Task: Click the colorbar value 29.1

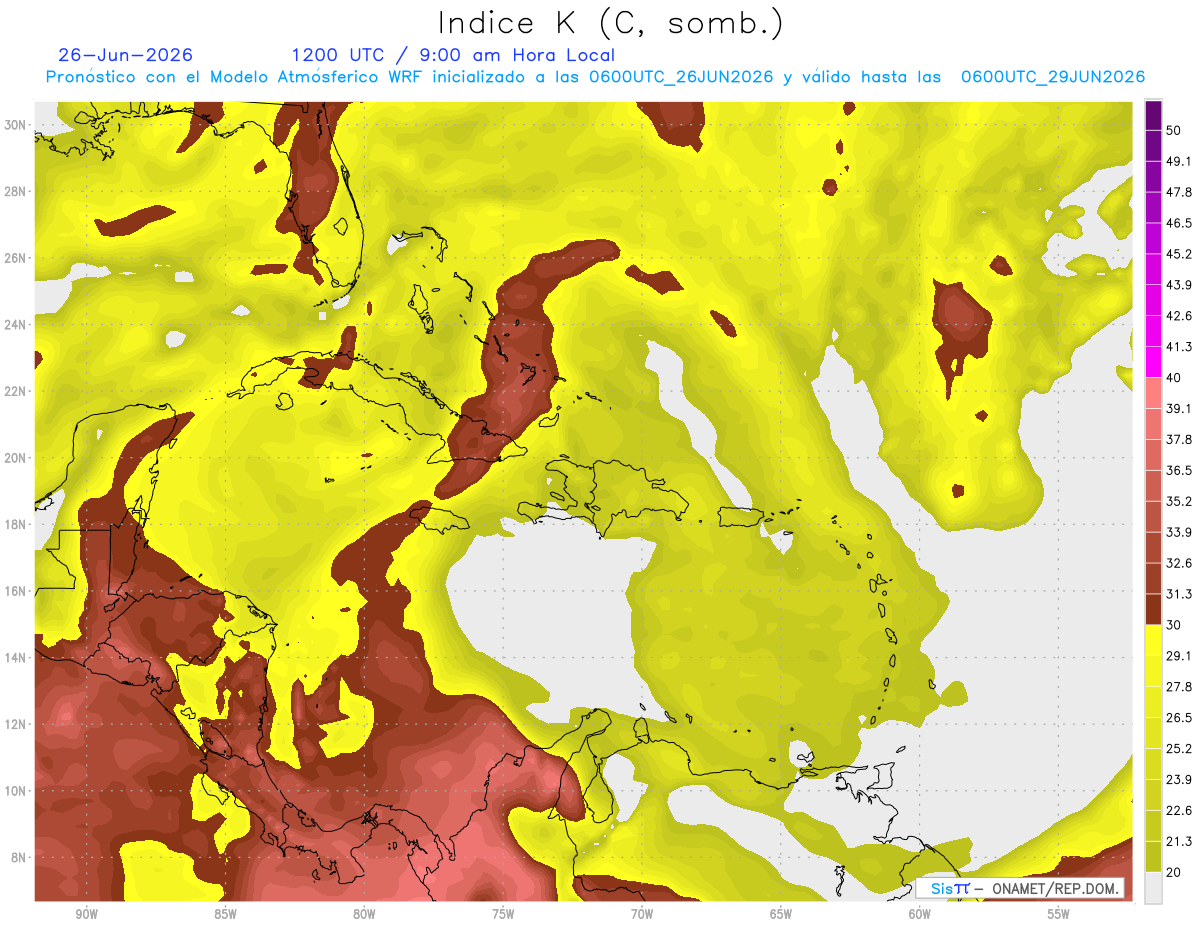Action: click(1179, 656)
